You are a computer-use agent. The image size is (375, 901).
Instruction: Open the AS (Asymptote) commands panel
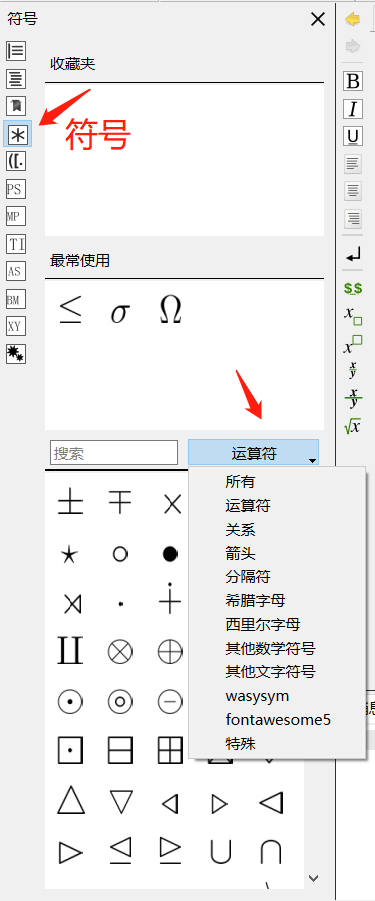(16, 271)
